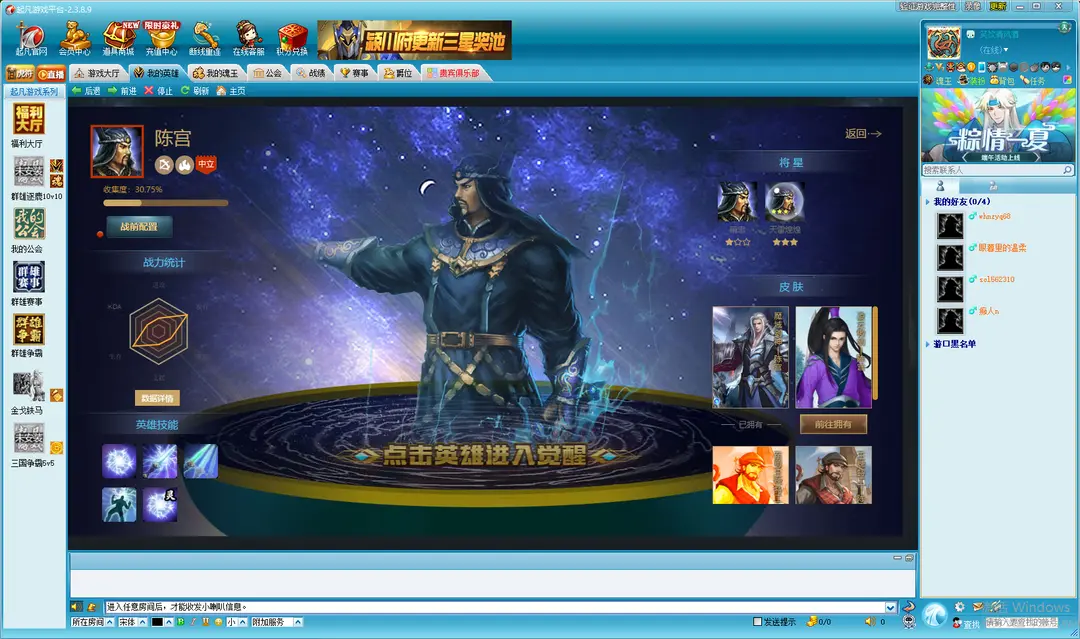
Task: Select the three-star 将星 portrait
Action: (785, 201)
